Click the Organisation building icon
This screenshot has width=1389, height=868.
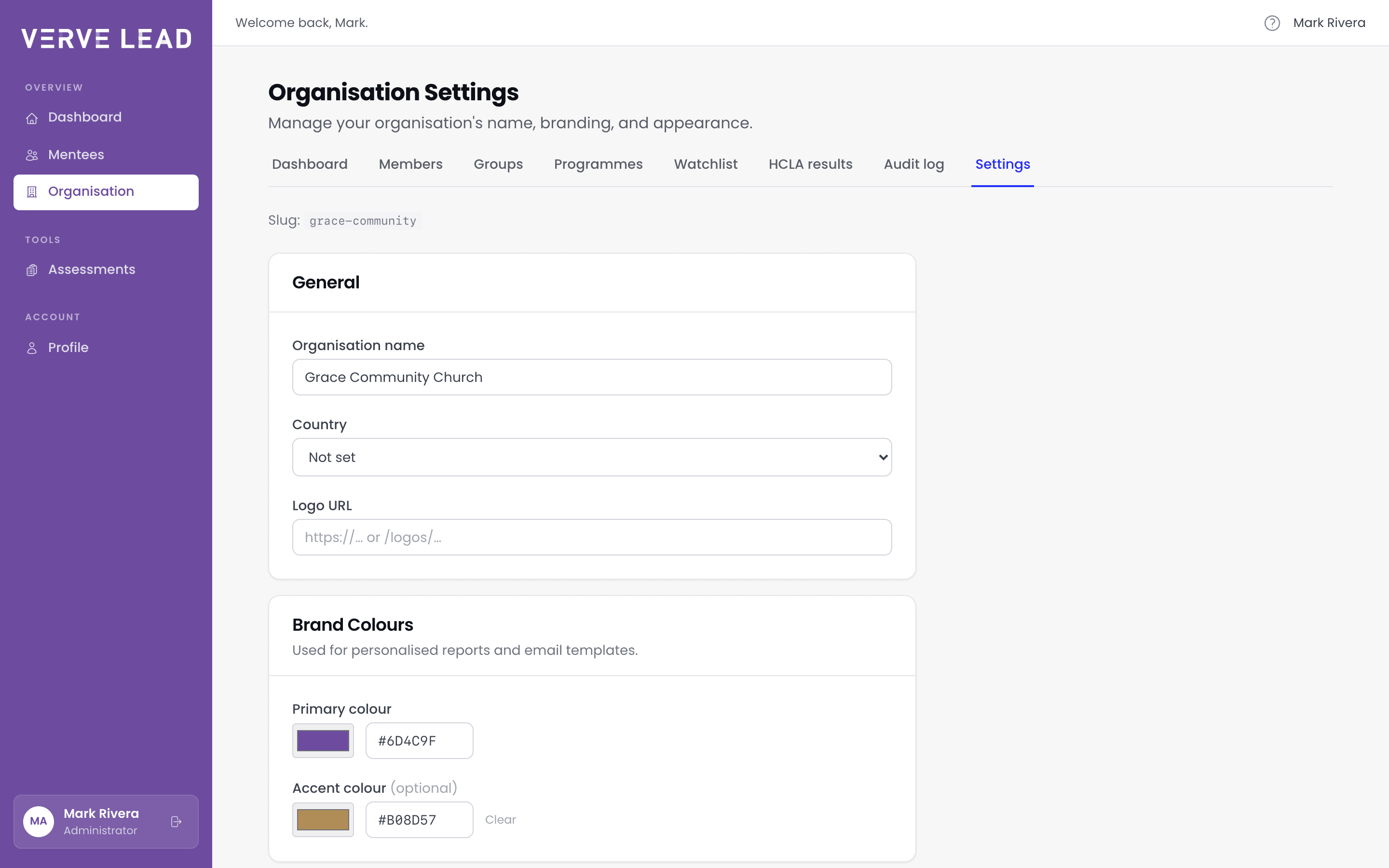[31, 192]
